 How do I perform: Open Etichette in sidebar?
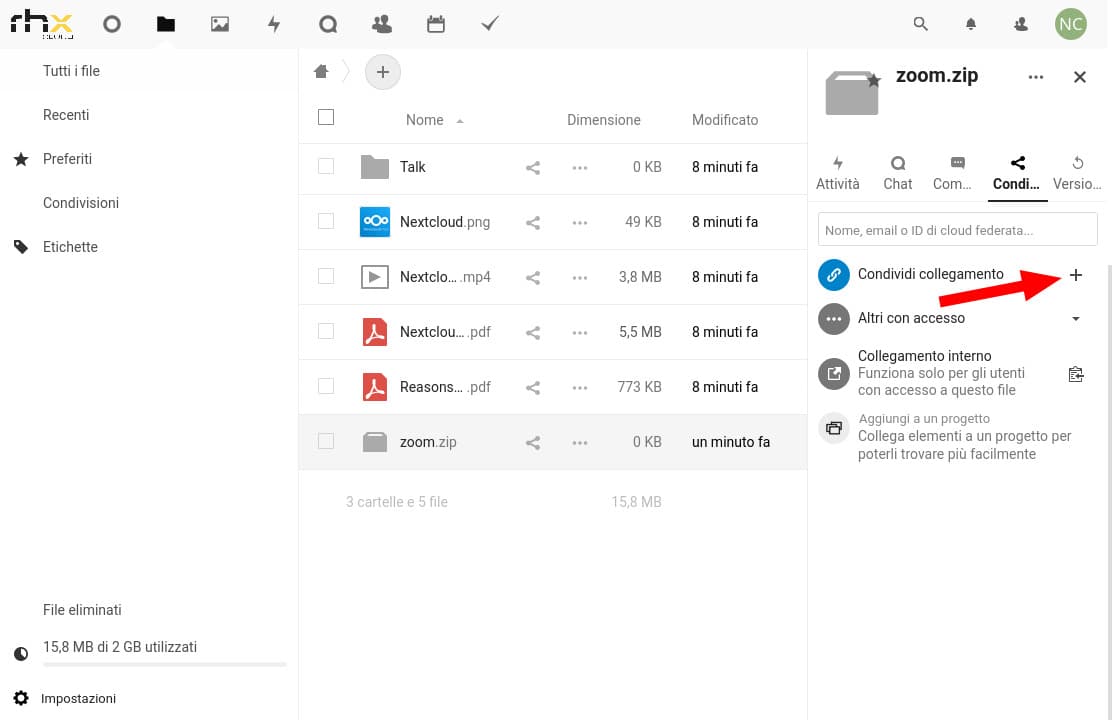pos(70,247)
